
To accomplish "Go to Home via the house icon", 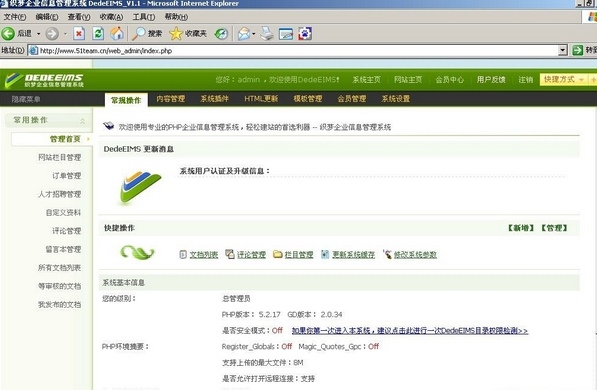I will [117, 34].
